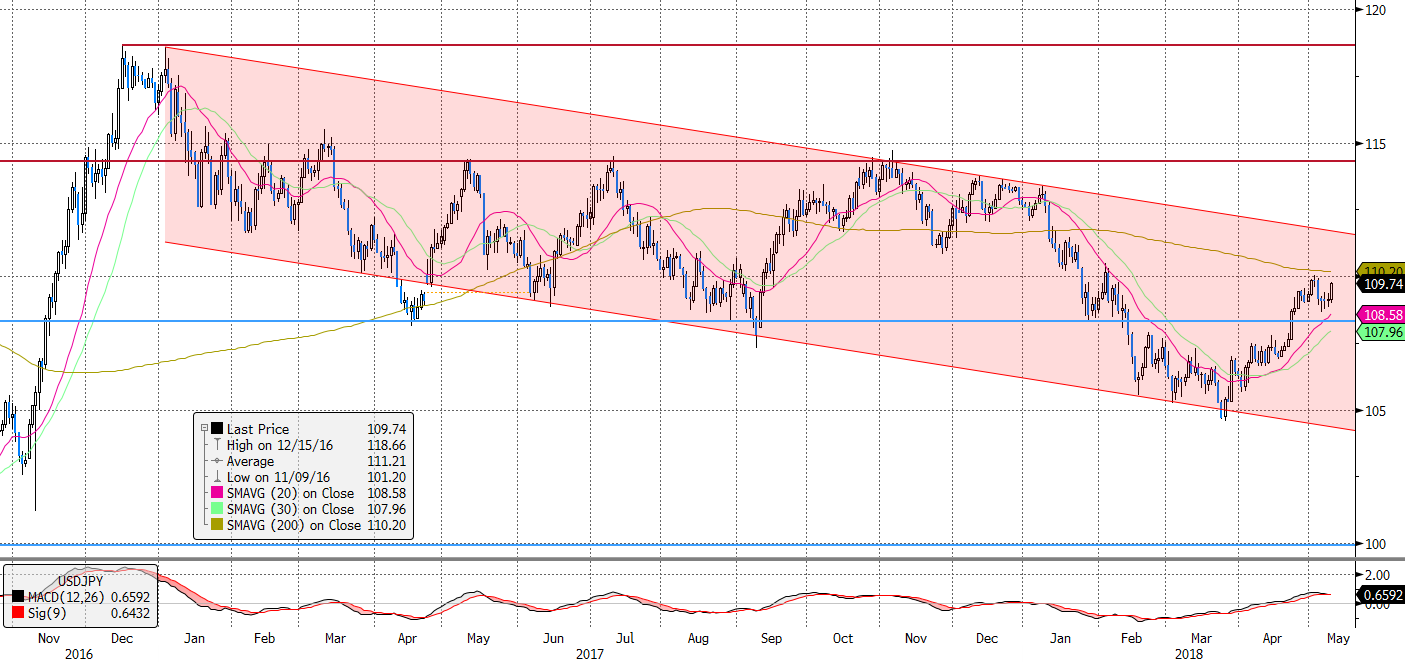This screenshot has height=664, width=1405.
Task: Open the magenta SMAVG (20) color swatch
Action: (x=217, y=493)
